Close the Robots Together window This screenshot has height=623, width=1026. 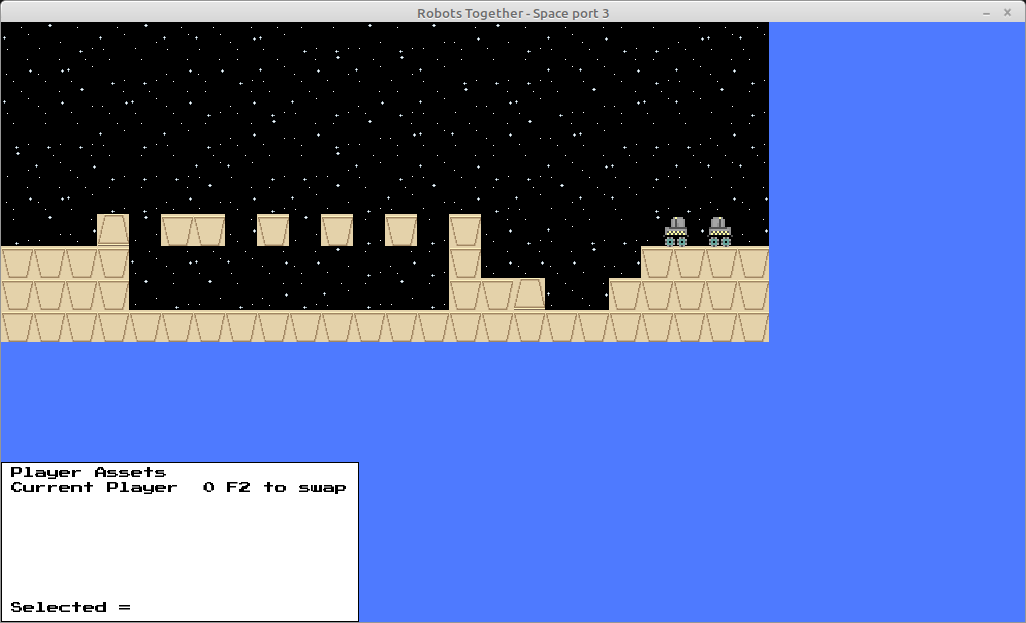click(1014, 13)
